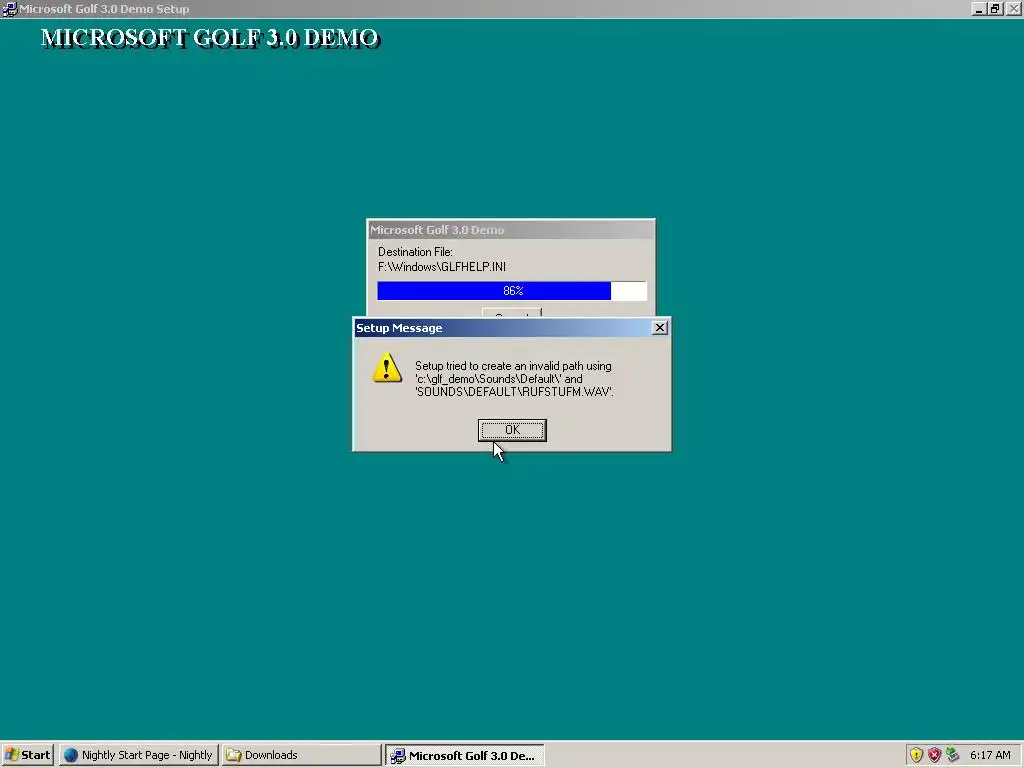Click the yellow warning icon in Setup Message
The width and height of the screenshot is (1024, 768).
(x=387, y=368)
